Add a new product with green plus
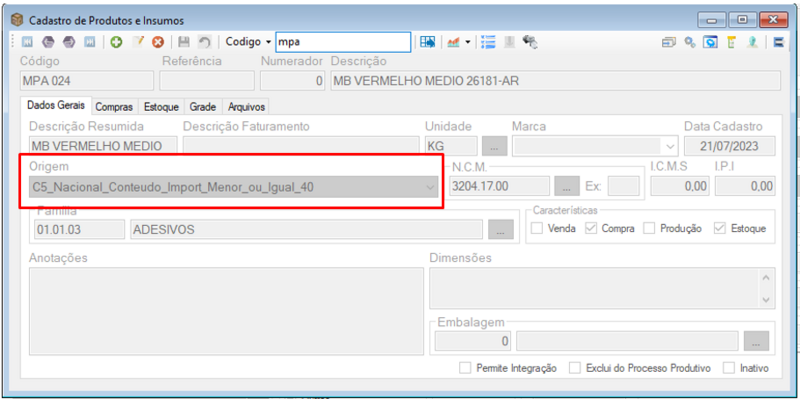This screenshot has height=399, width=800. [x=116, y=42]
